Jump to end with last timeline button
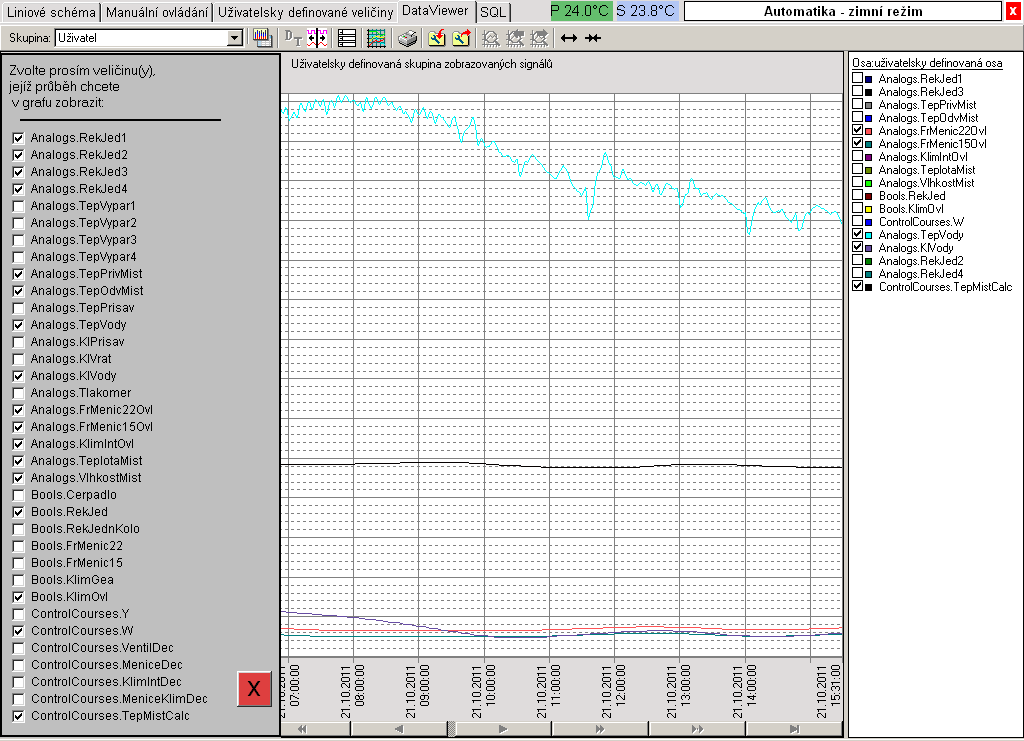The height and width of the screenshot is (741, 1024). pyautogui.click(x=794, y=729)
